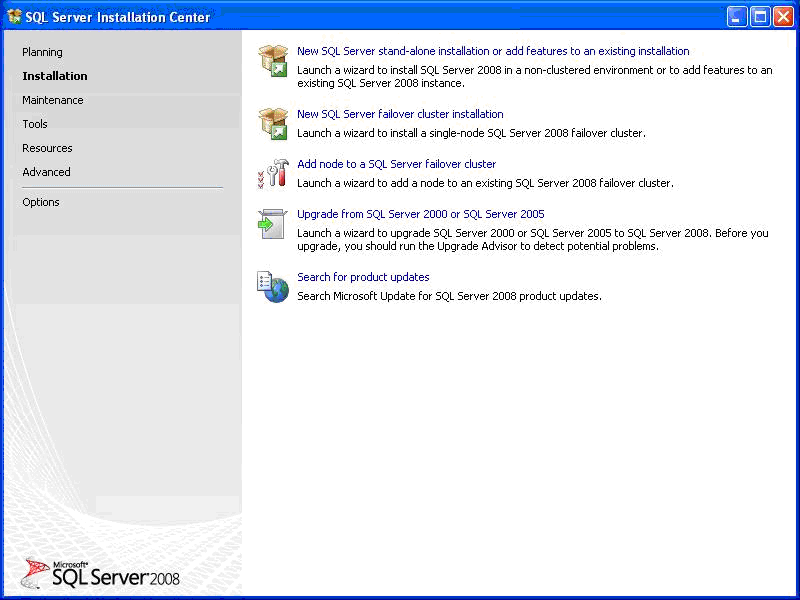Open the Advanced section
800x600 pixels.
click(46, 172)
